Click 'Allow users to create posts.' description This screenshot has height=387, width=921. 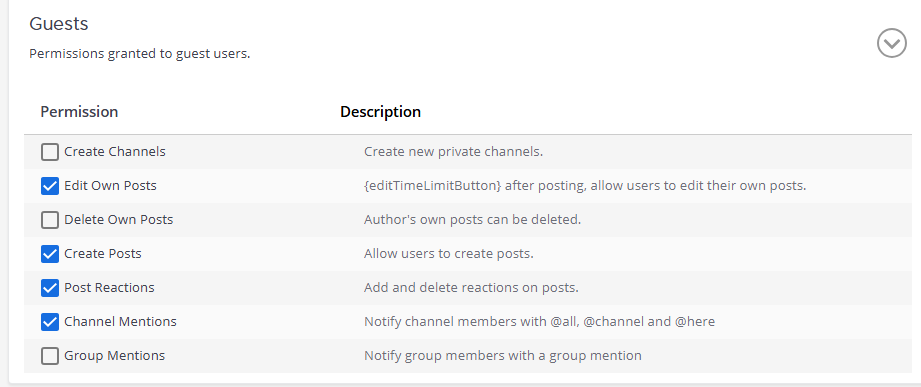tap(449, 254)
